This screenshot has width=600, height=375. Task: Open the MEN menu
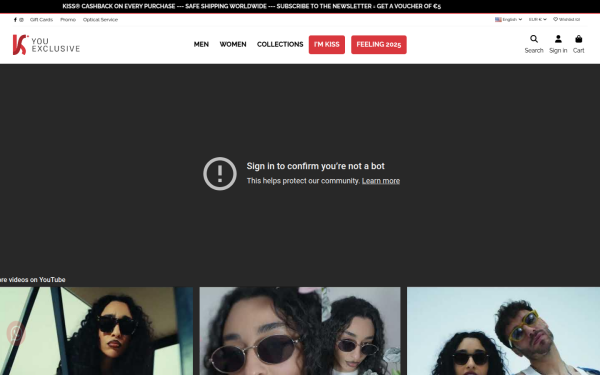[x=201, y=44]
